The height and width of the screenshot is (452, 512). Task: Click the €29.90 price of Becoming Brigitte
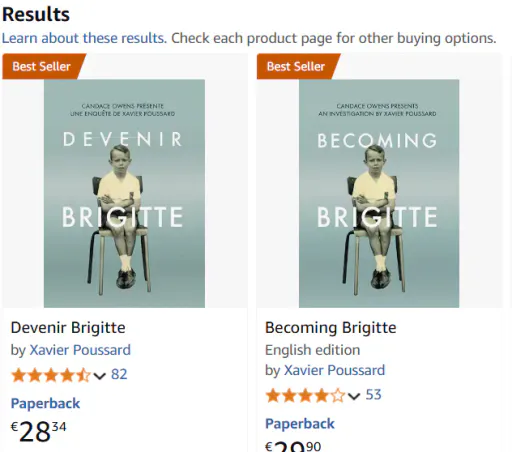tap(293, 446)
